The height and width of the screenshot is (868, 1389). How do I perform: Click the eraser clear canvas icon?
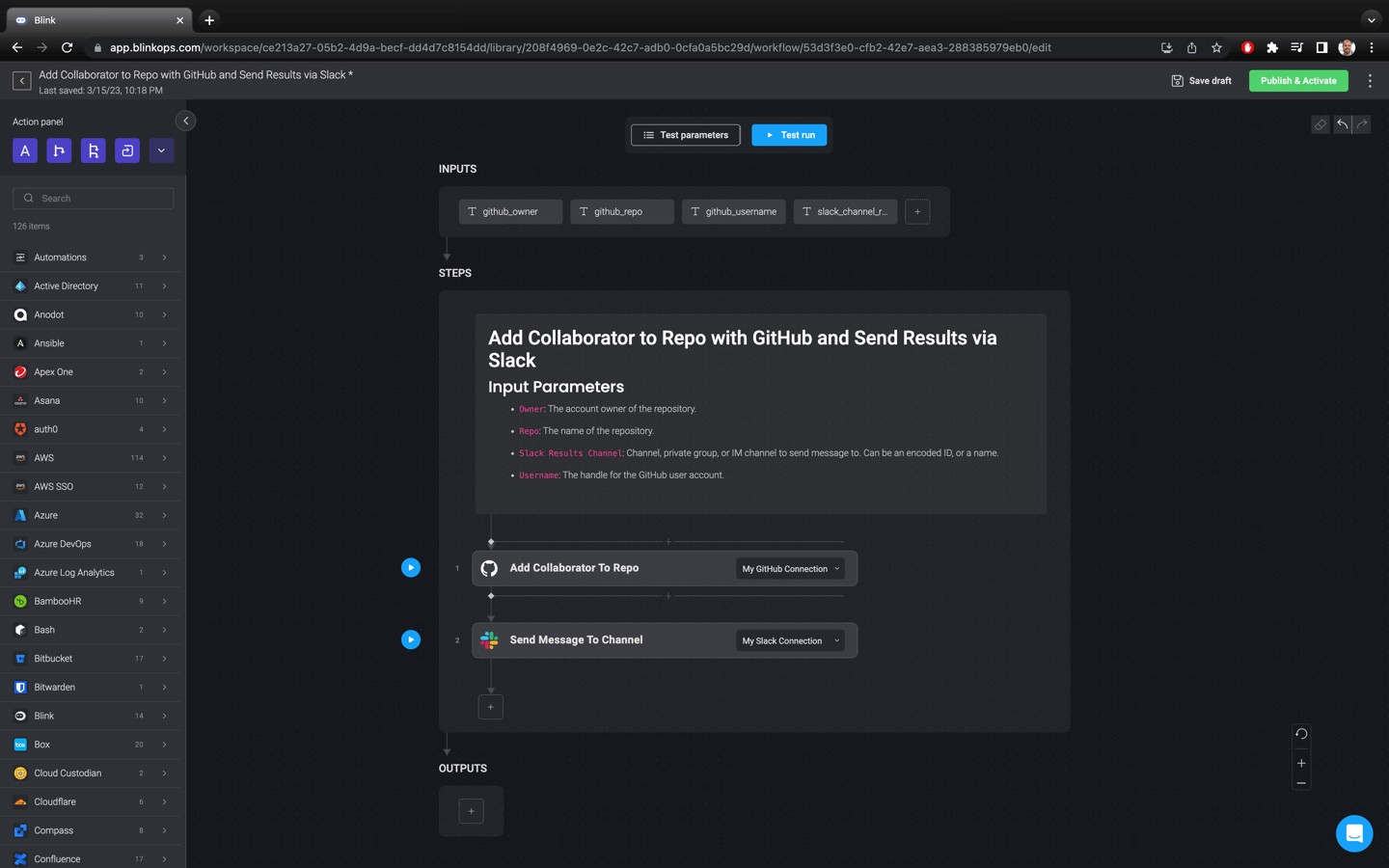(x=1321, y=124)
